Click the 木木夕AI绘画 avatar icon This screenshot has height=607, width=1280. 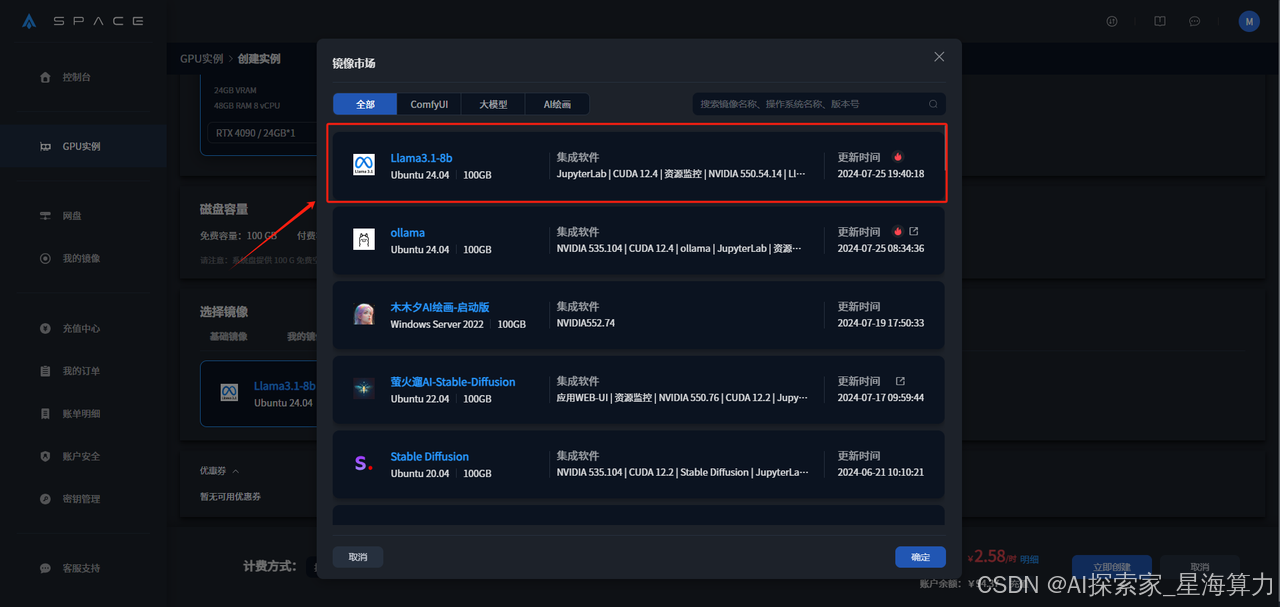pos(364,314)
